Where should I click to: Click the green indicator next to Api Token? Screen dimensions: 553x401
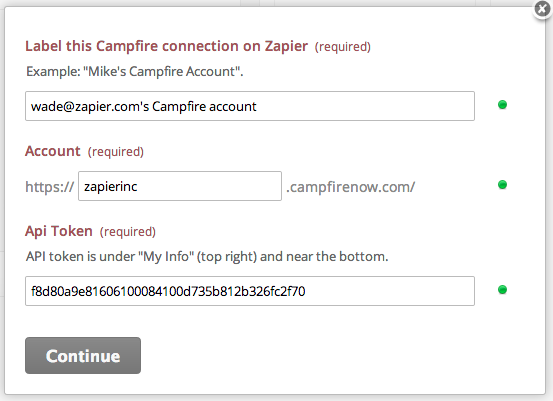[502, 290]
